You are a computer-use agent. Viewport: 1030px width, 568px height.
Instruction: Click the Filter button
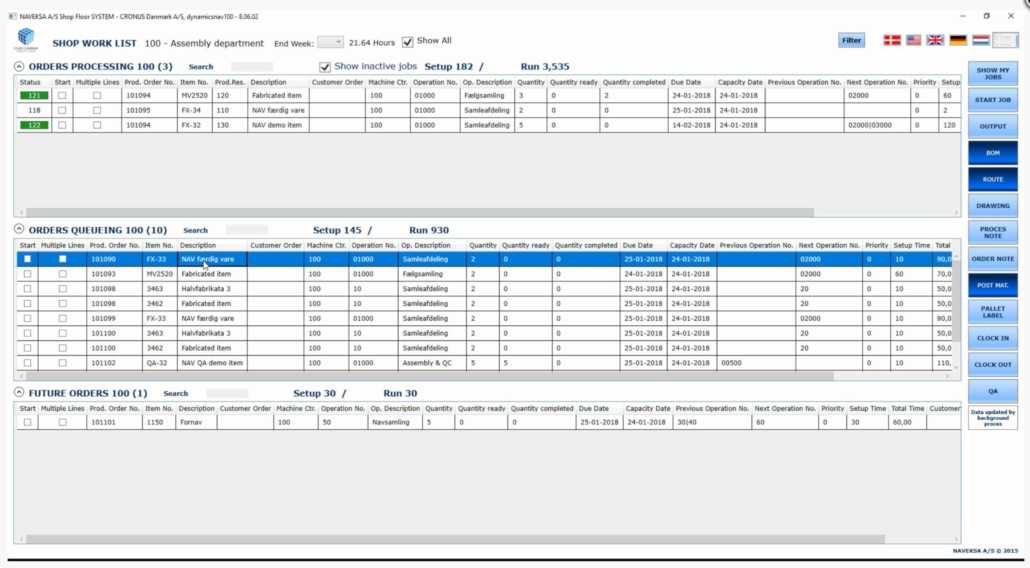pyautogui.click(x=851, y=40)
